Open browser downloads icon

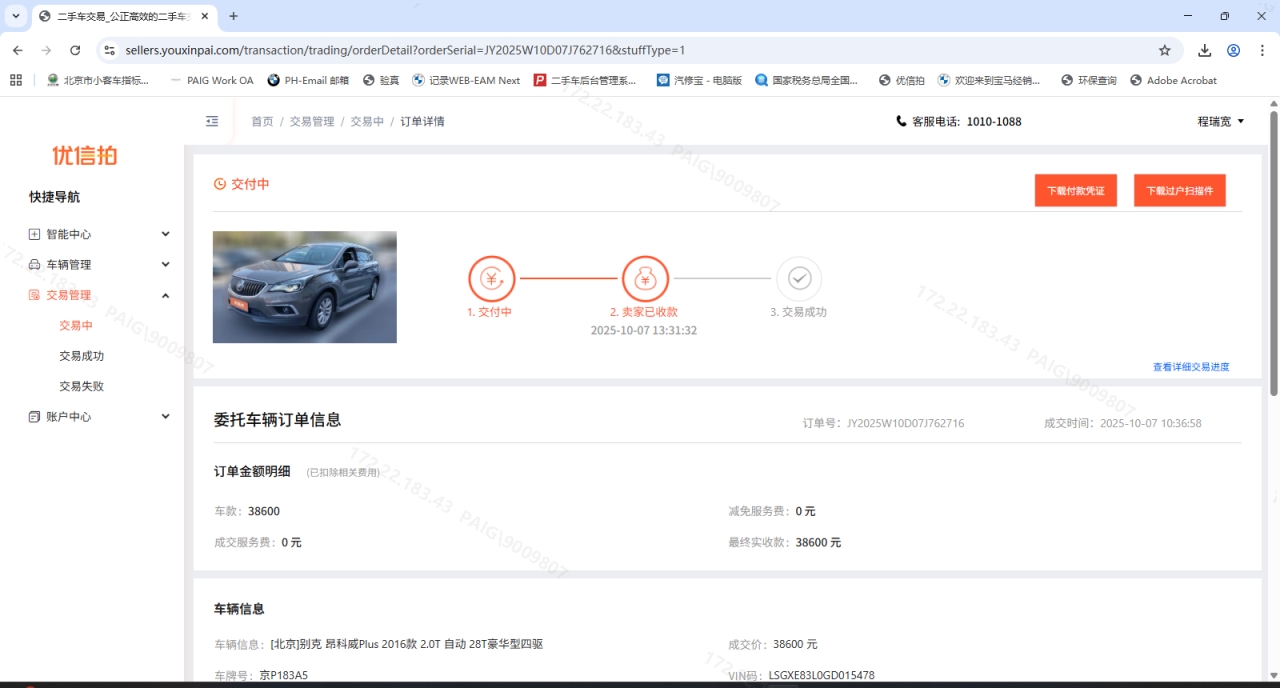tap(1204, 50)
